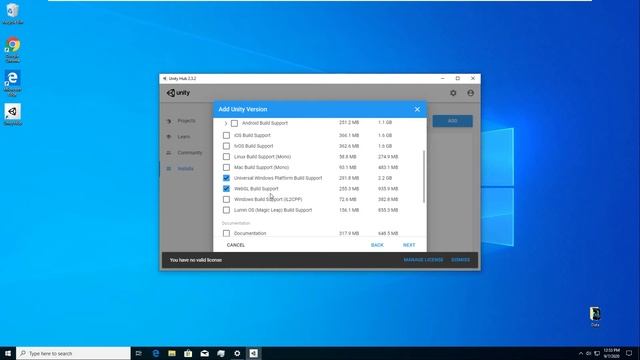Go to Community section in sidebar

click(190, 153)
